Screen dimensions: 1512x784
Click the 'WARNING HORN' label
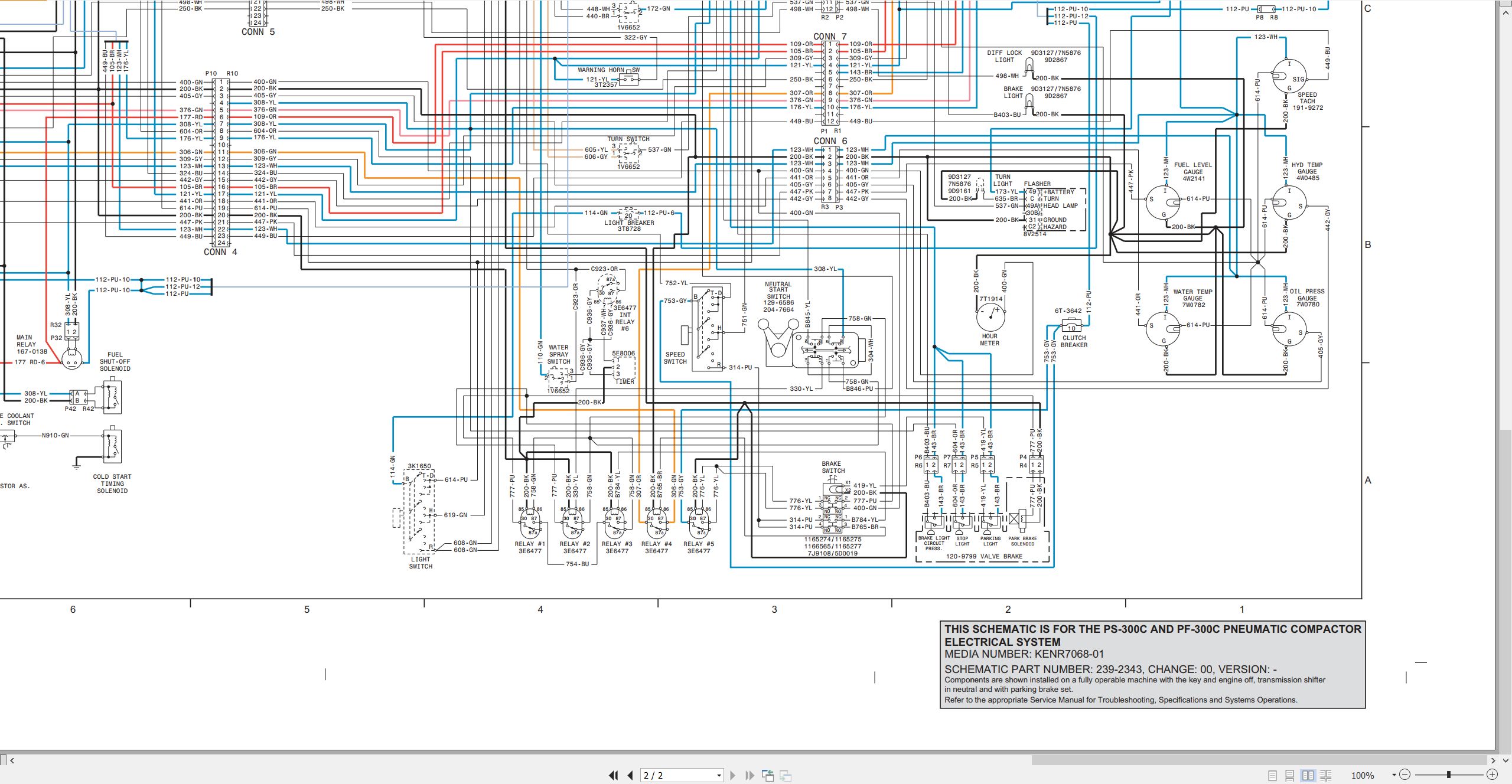pyautogui.click(x=601, y=70)
